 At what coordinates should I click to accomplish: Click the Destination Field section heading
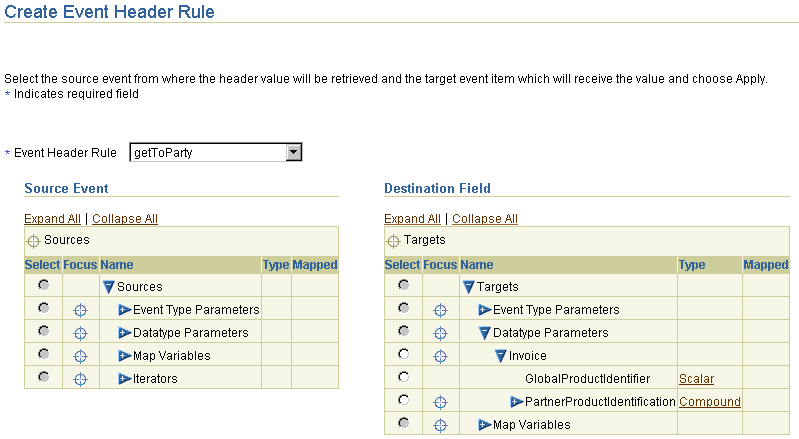437,188
